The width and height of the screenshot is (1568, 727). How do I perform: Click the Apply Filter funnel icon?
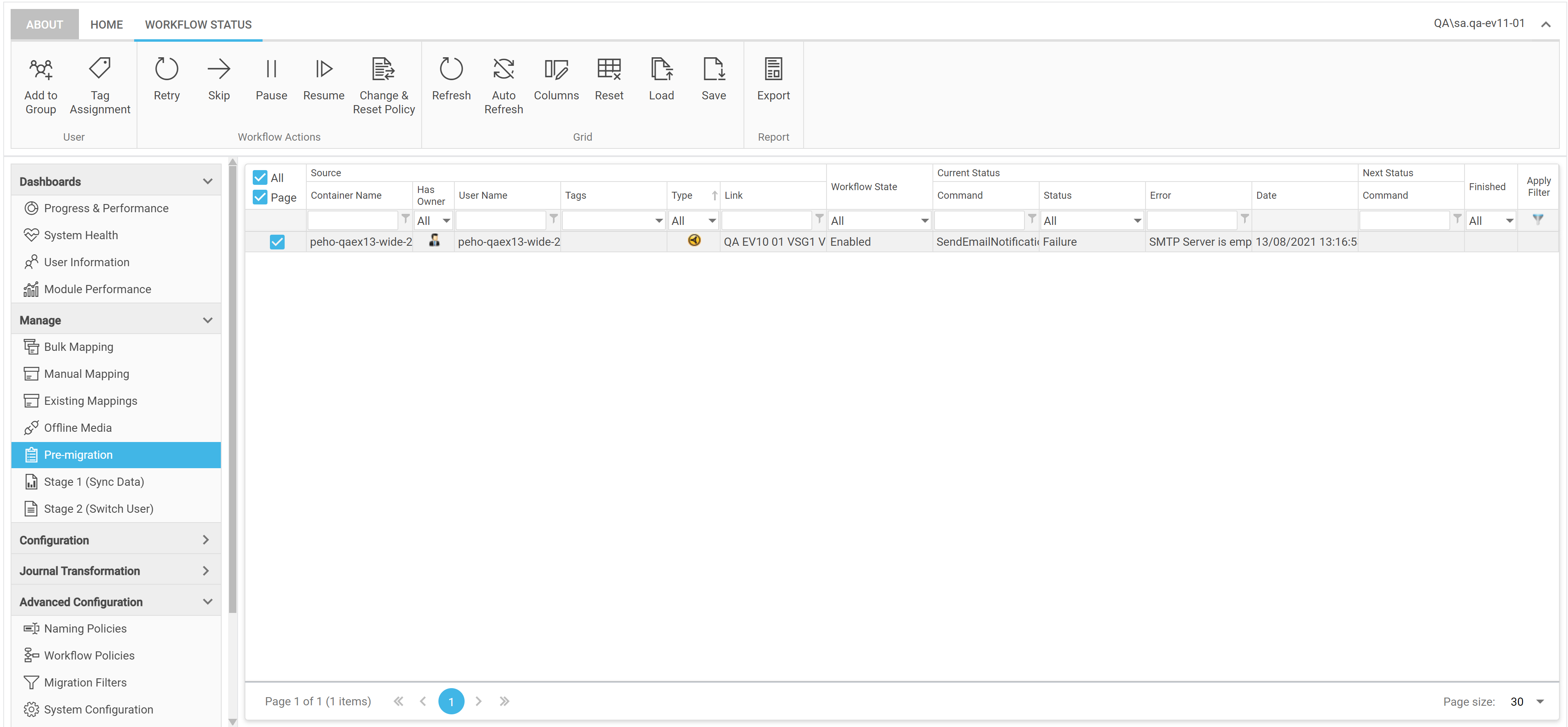coord(1538,220)
